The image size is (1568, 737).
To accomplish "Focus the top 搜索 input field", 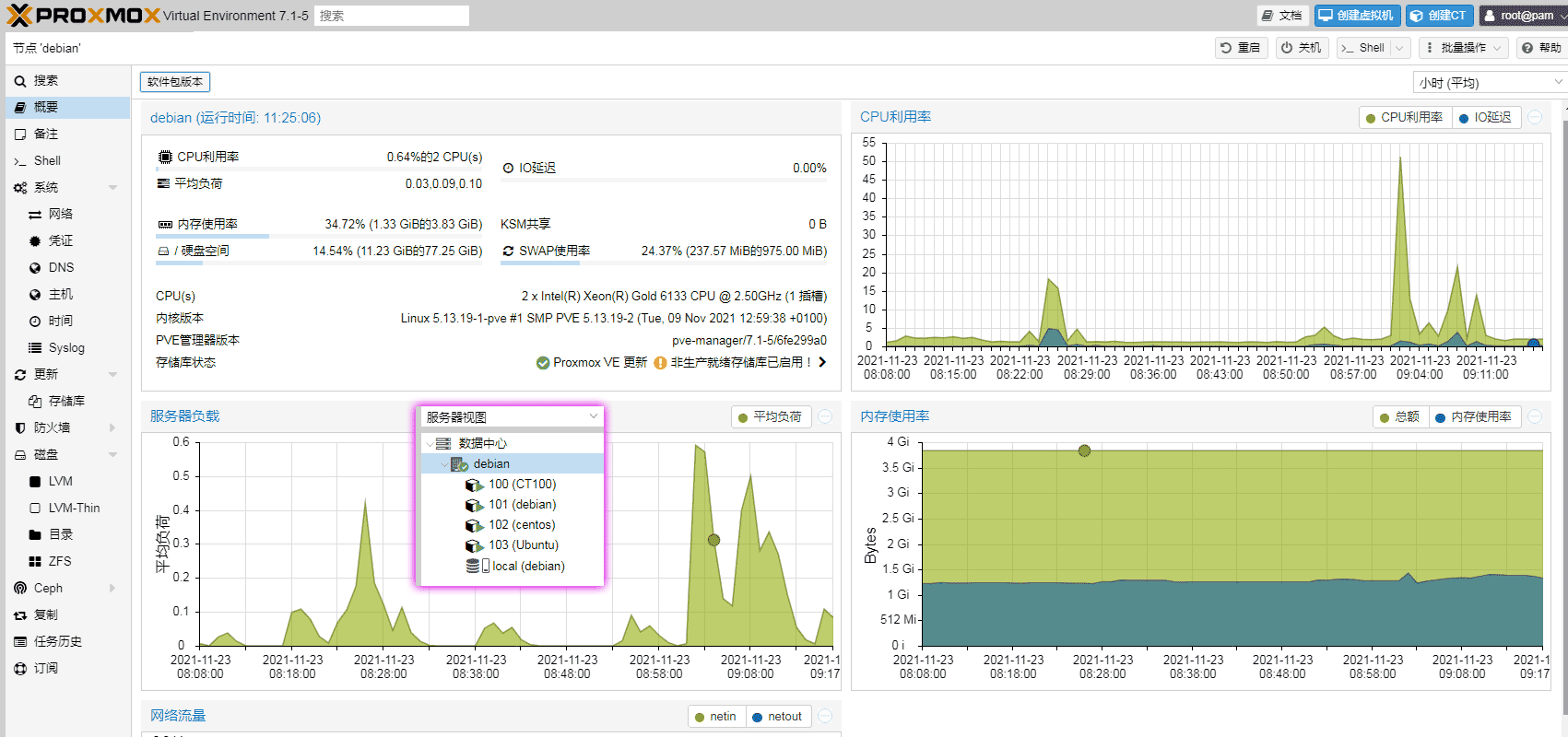I will (x=392, y=16).
